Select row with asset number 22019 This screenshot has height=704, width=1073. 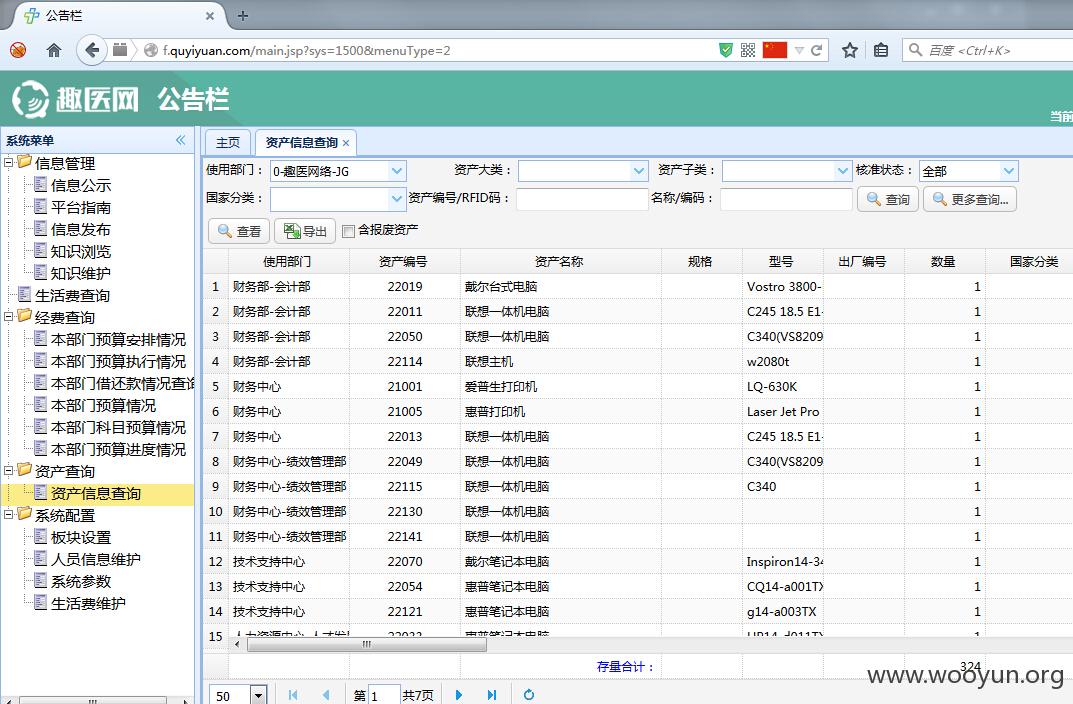coord(404,287)
